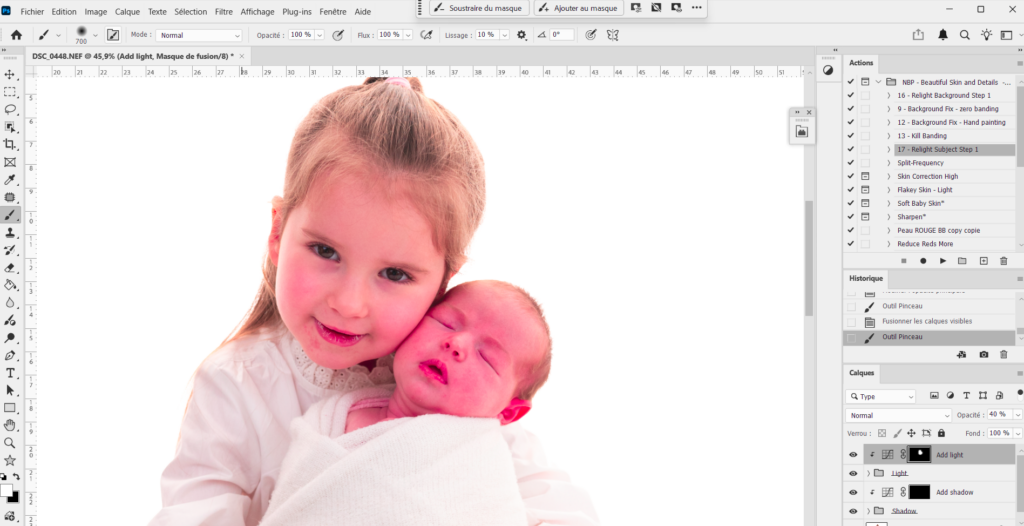
Task: Lock all with the padlock icon
Action: click(x=941, y=433)
